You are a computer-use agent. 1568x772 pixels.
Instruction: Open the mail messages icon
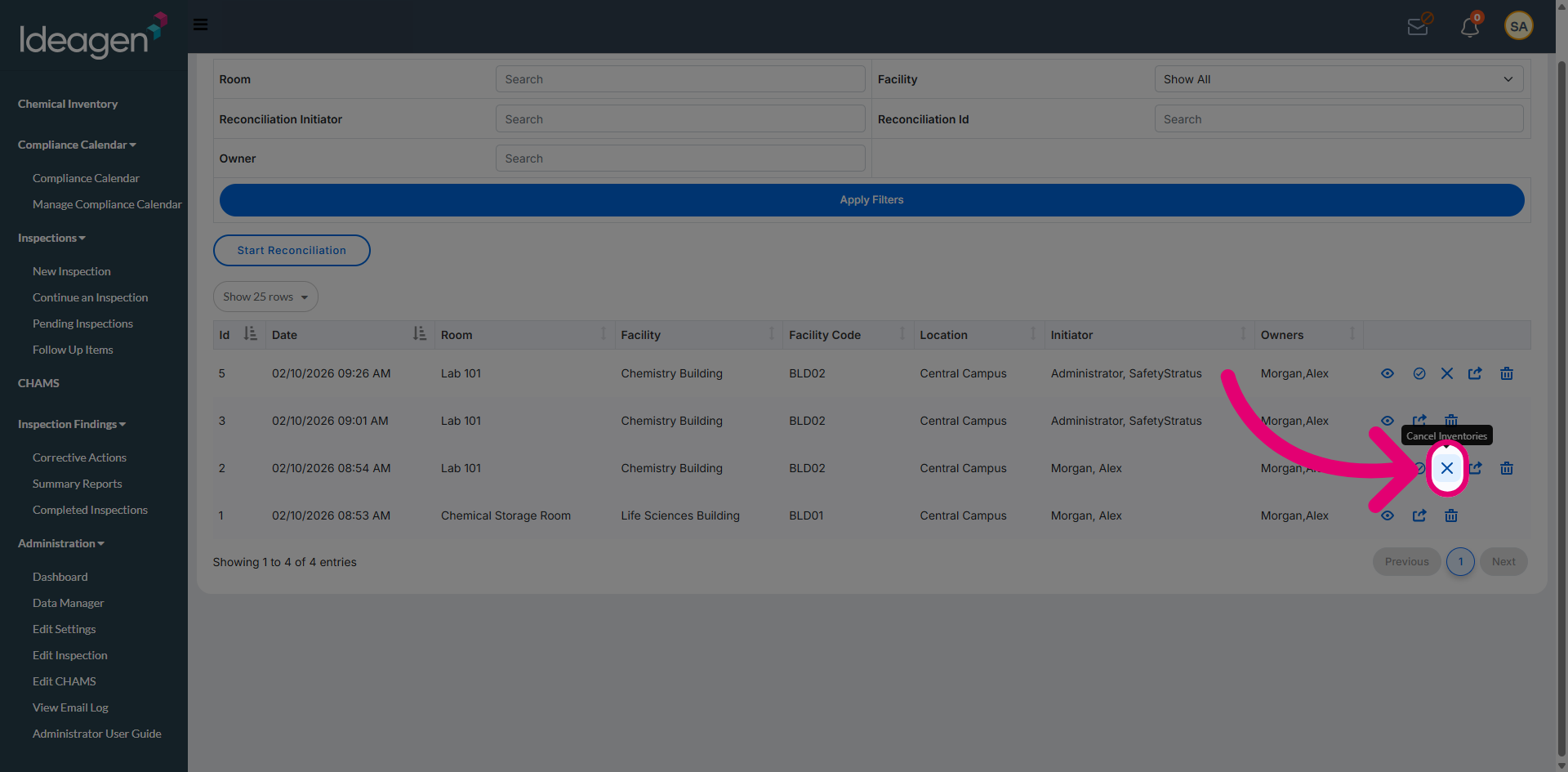coord(1419,26)
